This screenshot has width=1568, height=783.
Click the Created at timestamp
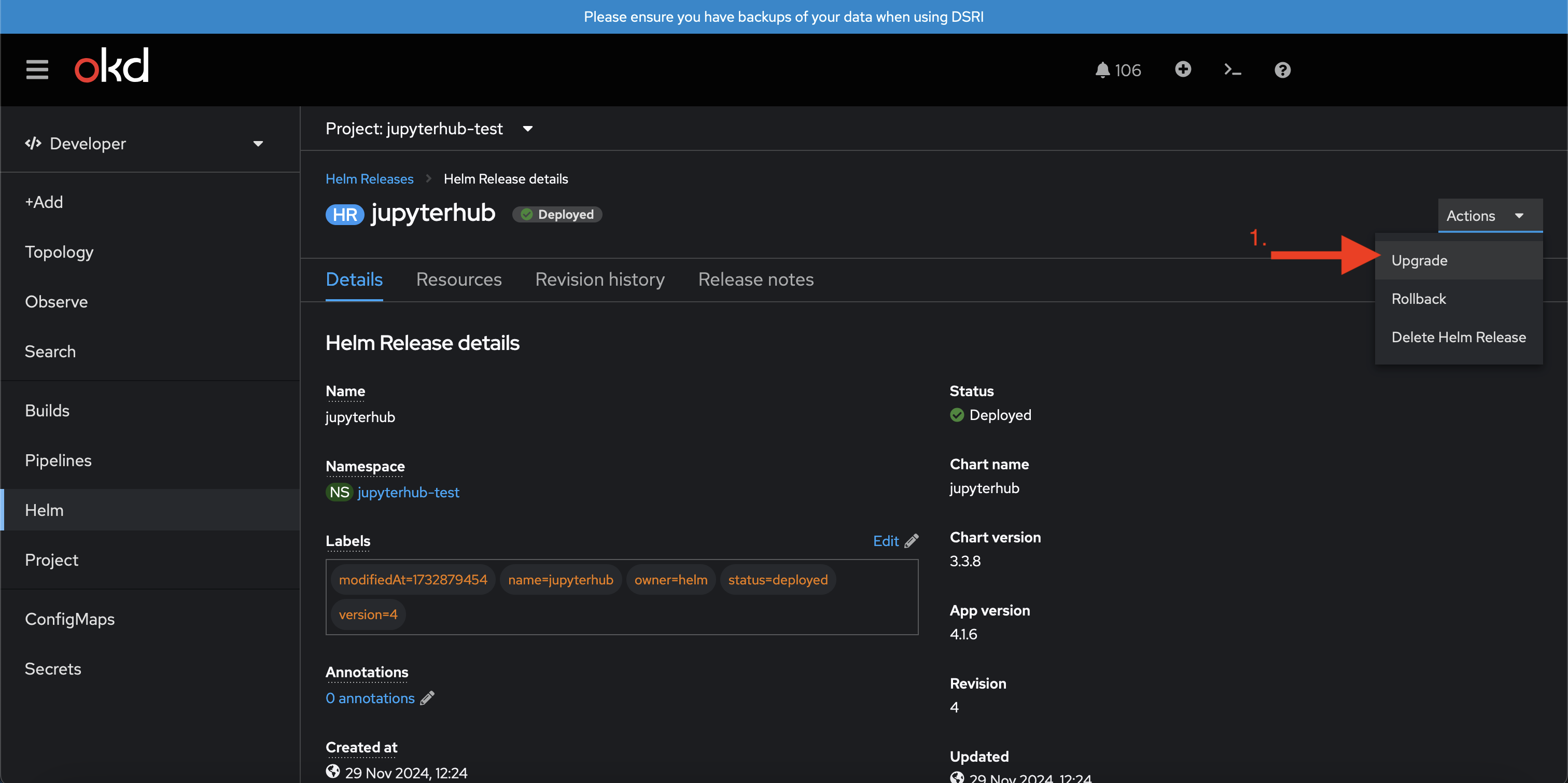(406, 773)
